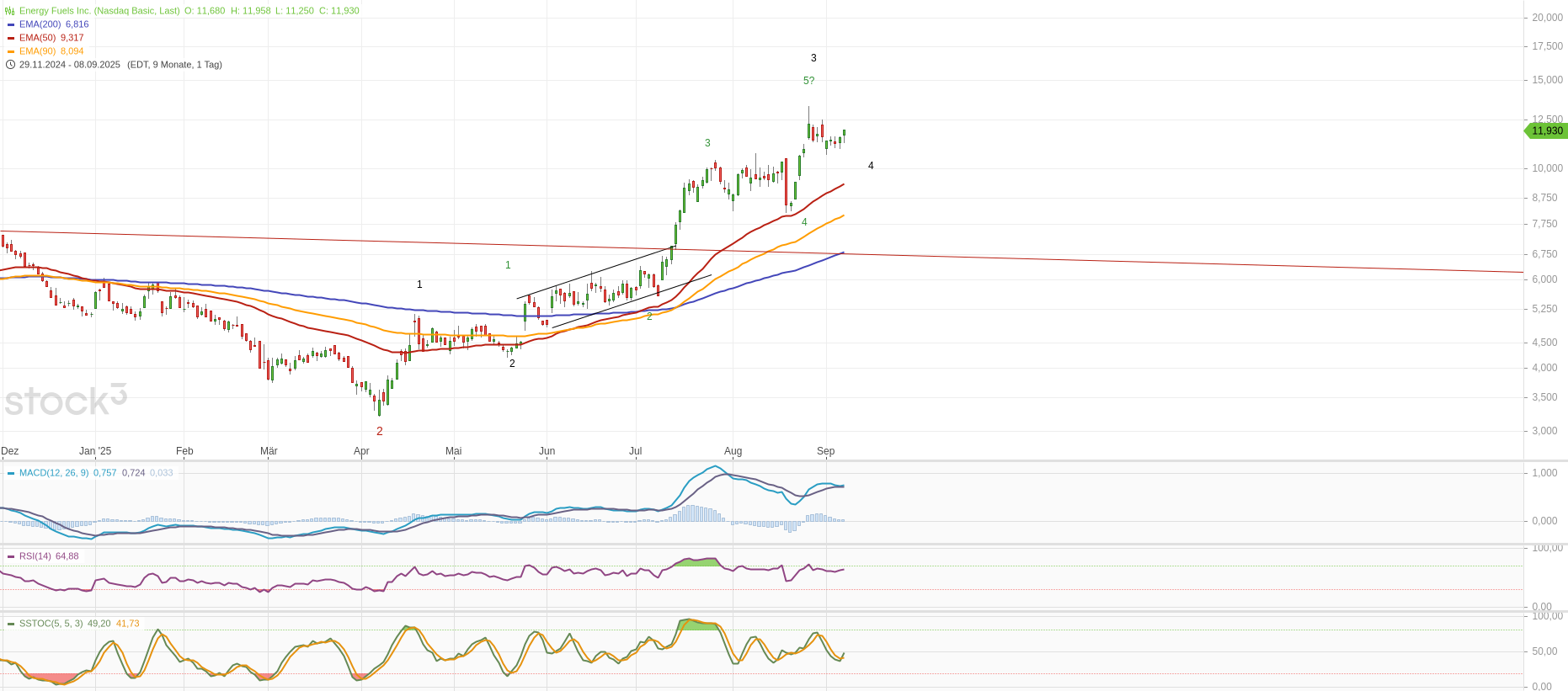This screenshot has height=691, width=1568.
Task: Open the MACD(12, 26, 9) indicator settings label
Action: (x=54, y=473)
